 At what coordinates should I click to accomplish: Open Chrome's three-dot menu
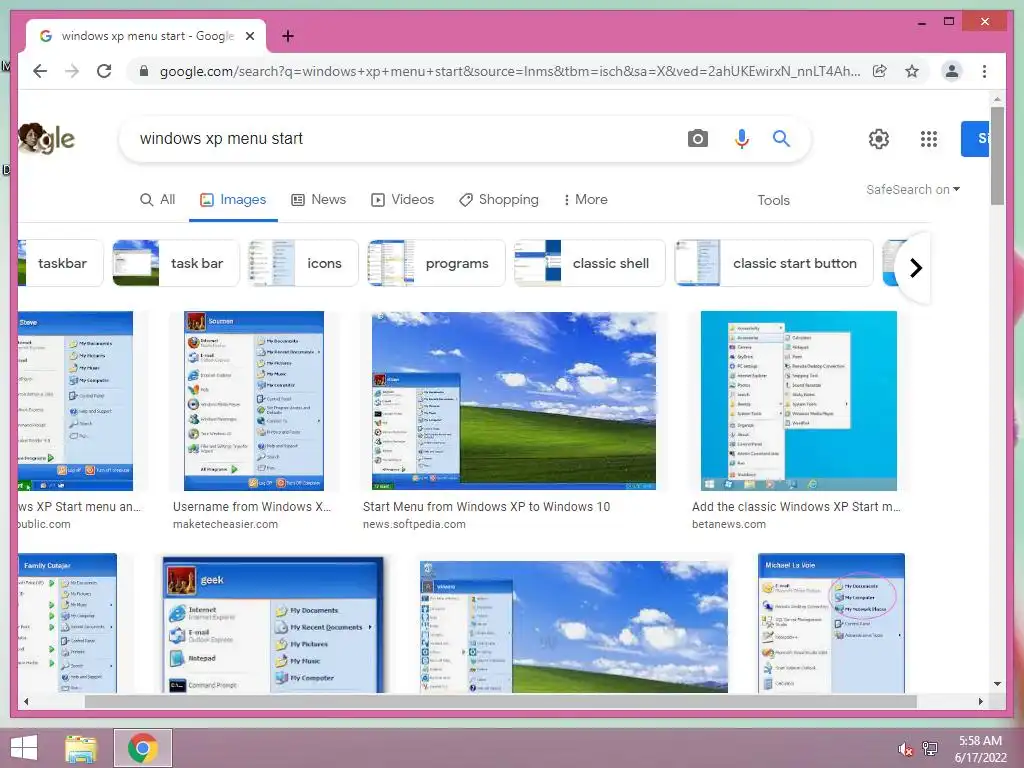[x=984, y=71]
